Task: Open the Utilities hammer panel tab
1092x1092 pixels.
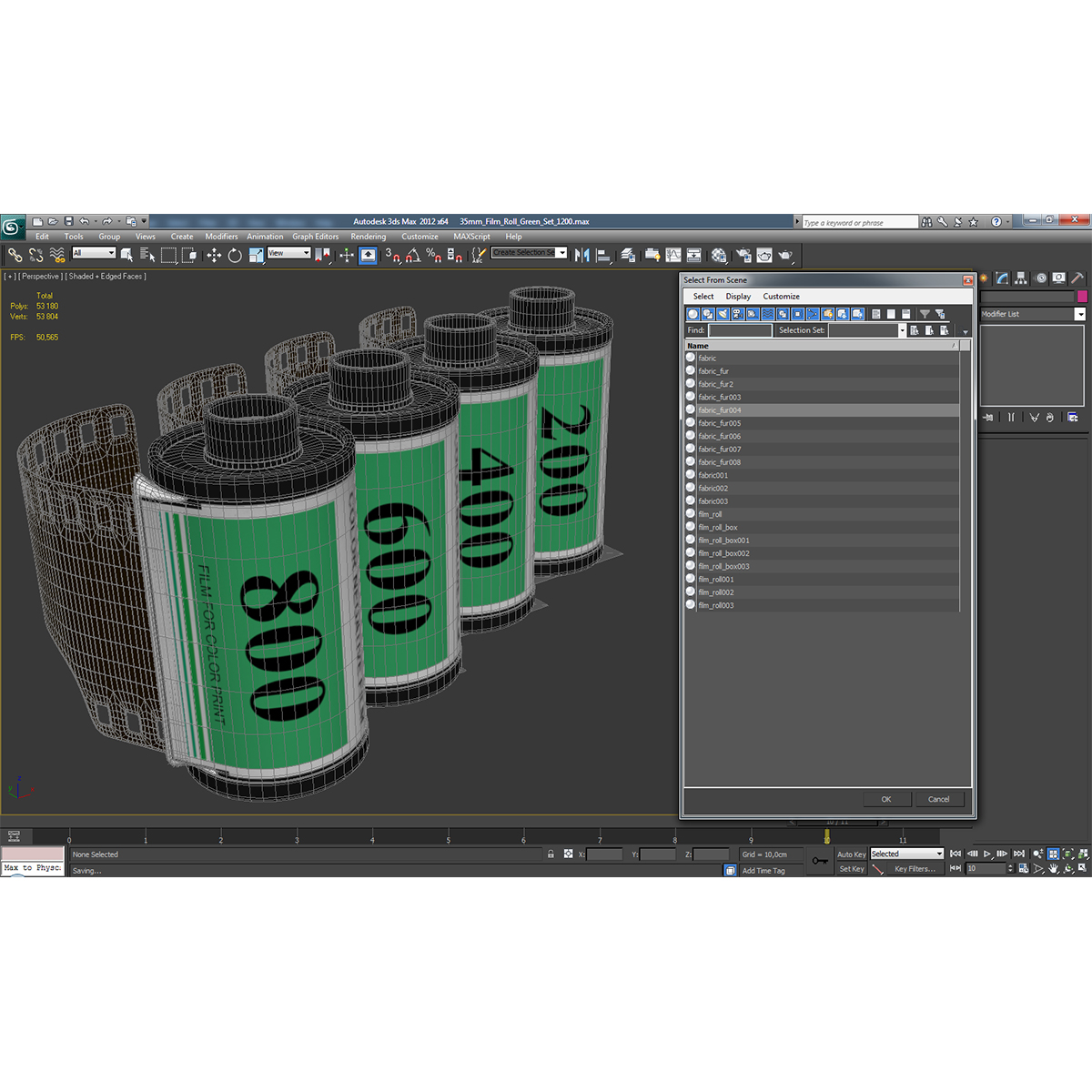Action: click(1077, 278)
